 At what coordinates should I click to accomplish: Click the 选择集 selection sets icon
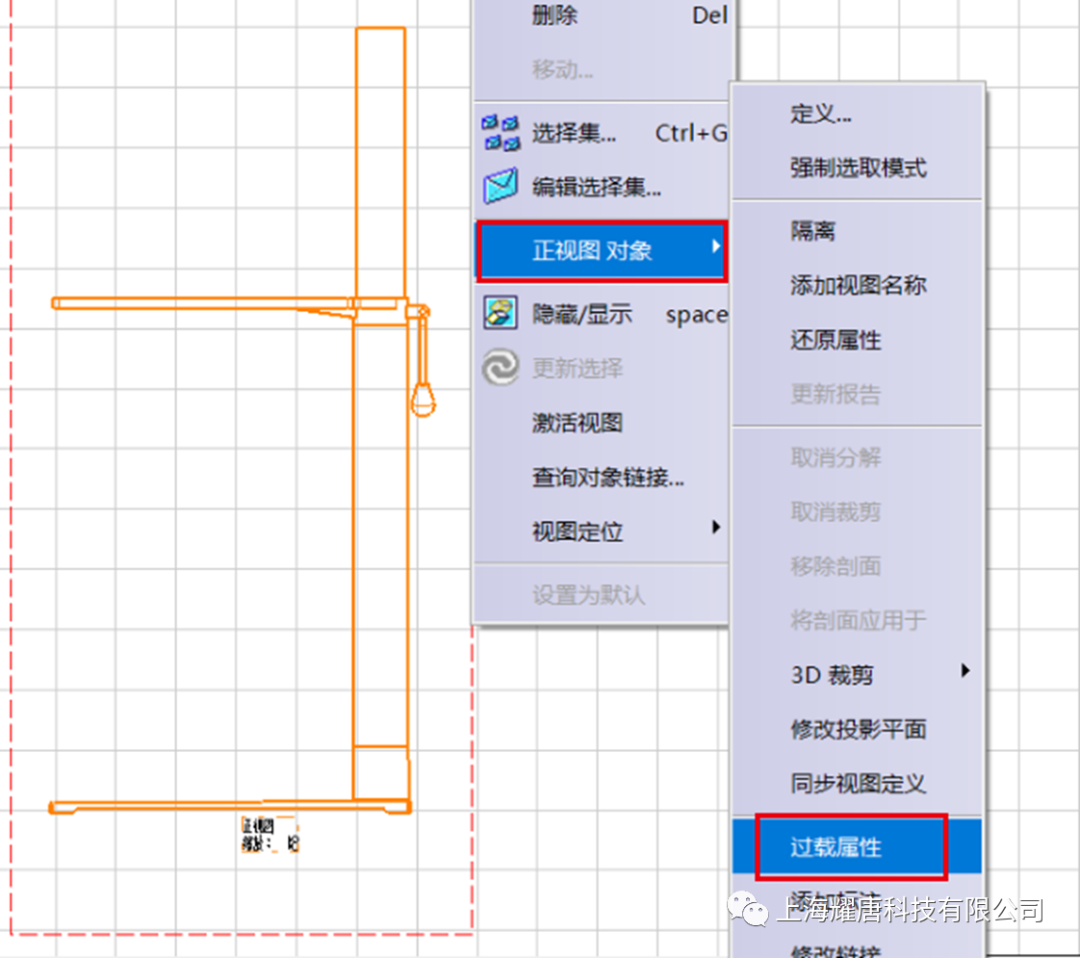(501, 132)
